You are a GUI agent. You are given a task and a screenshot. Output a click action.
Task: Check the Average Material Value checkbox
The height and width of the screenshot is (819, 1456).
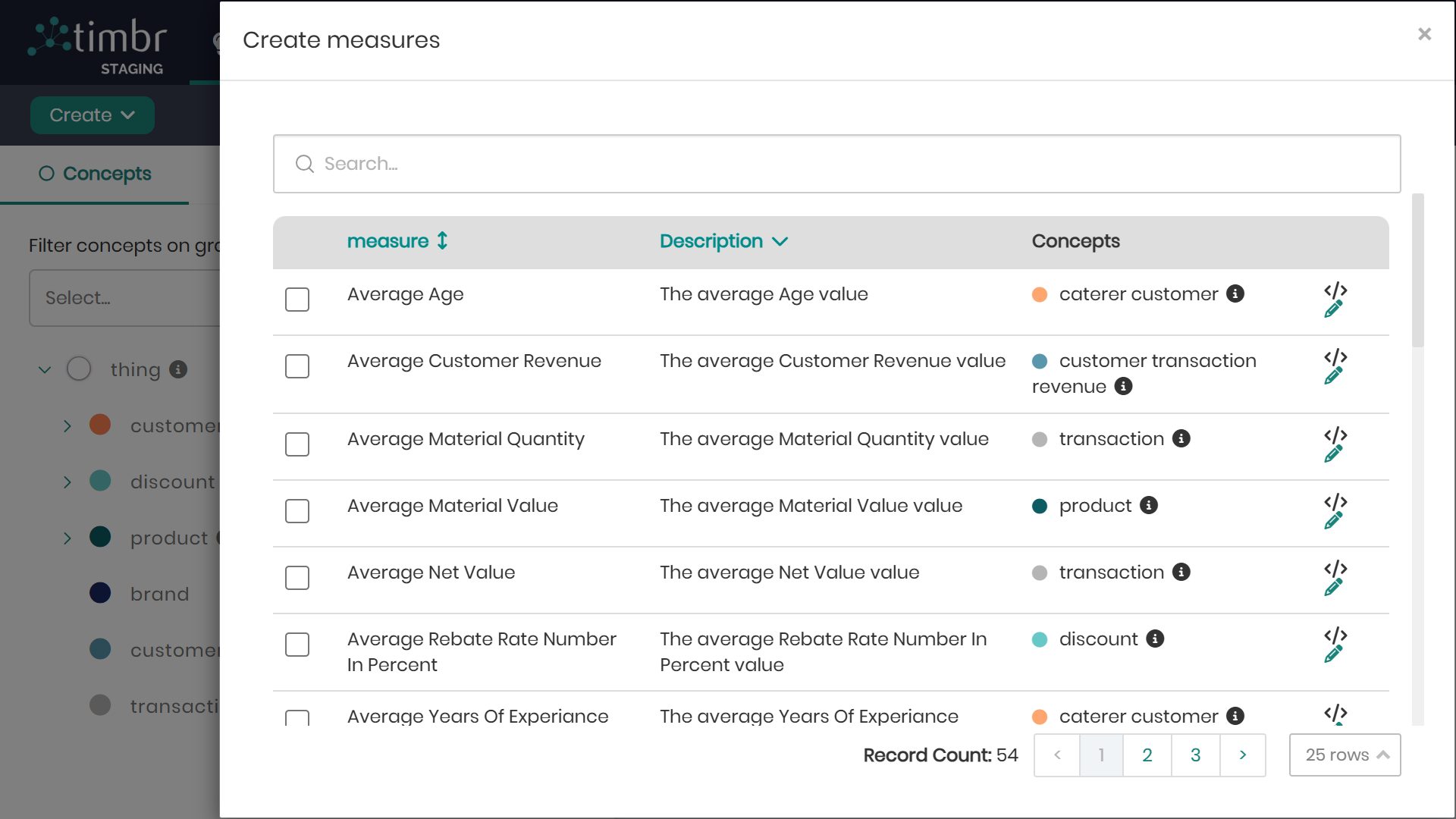click(297, 511)
